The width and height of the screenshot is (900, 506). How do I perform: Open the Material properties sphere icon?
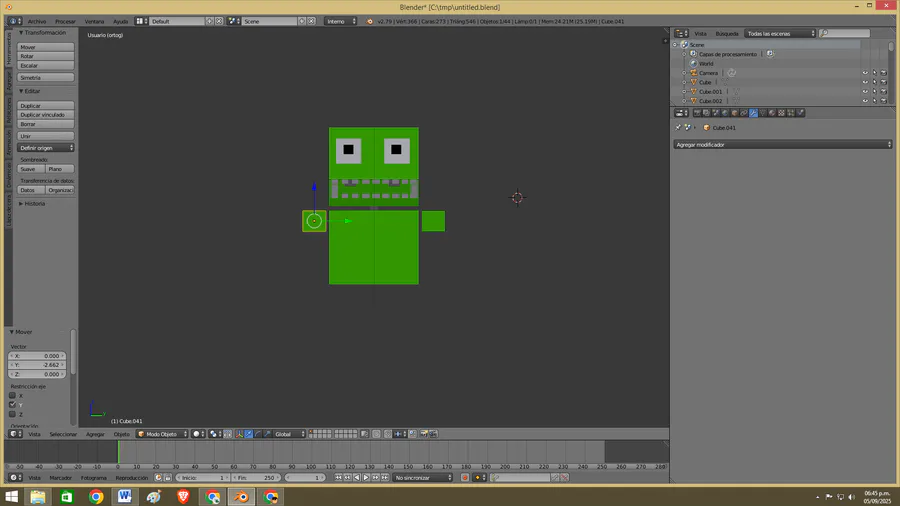[x=772, y=113]
